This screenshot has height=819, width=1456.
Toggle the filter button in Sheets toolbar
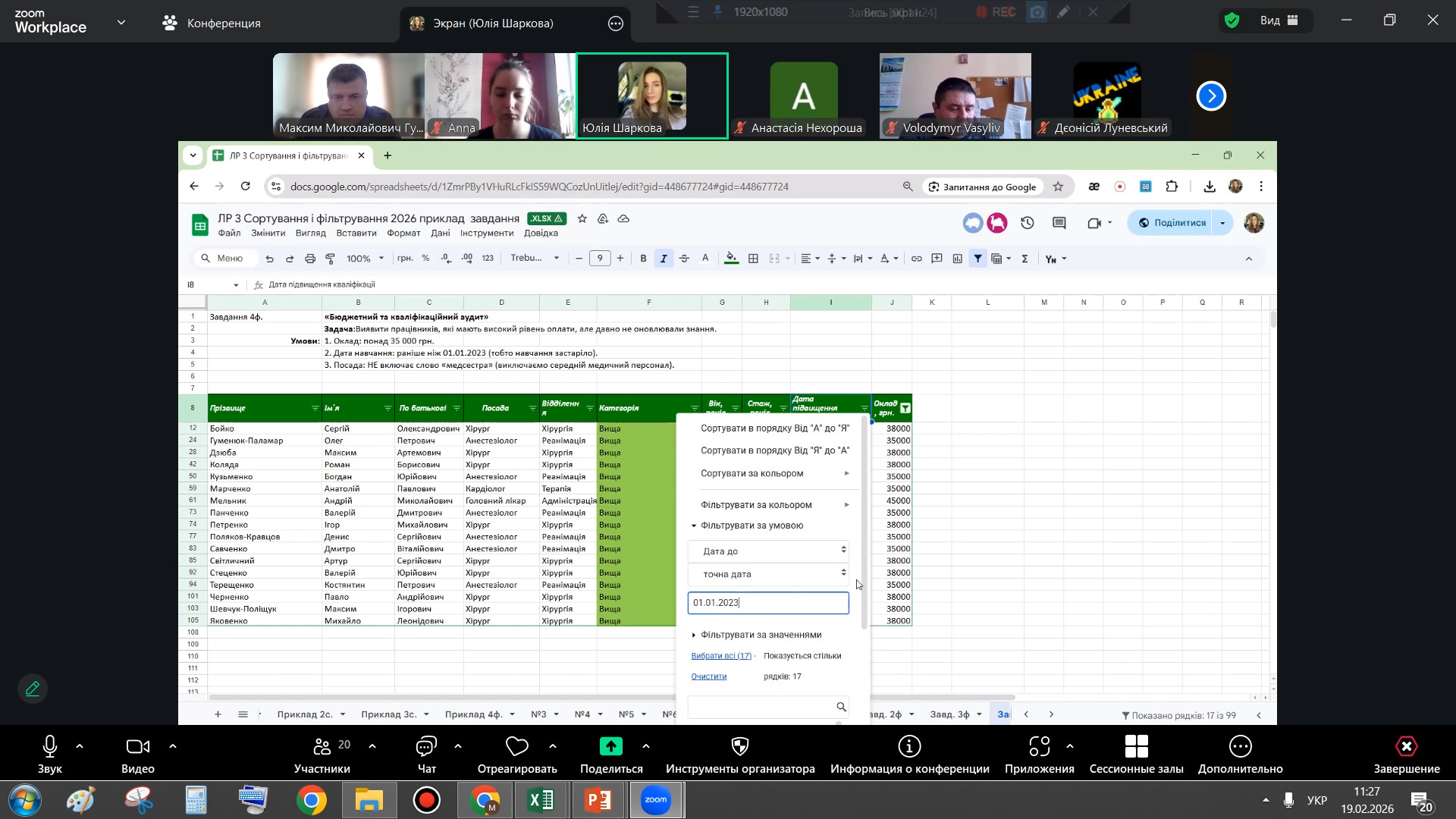tap(978, 259)
